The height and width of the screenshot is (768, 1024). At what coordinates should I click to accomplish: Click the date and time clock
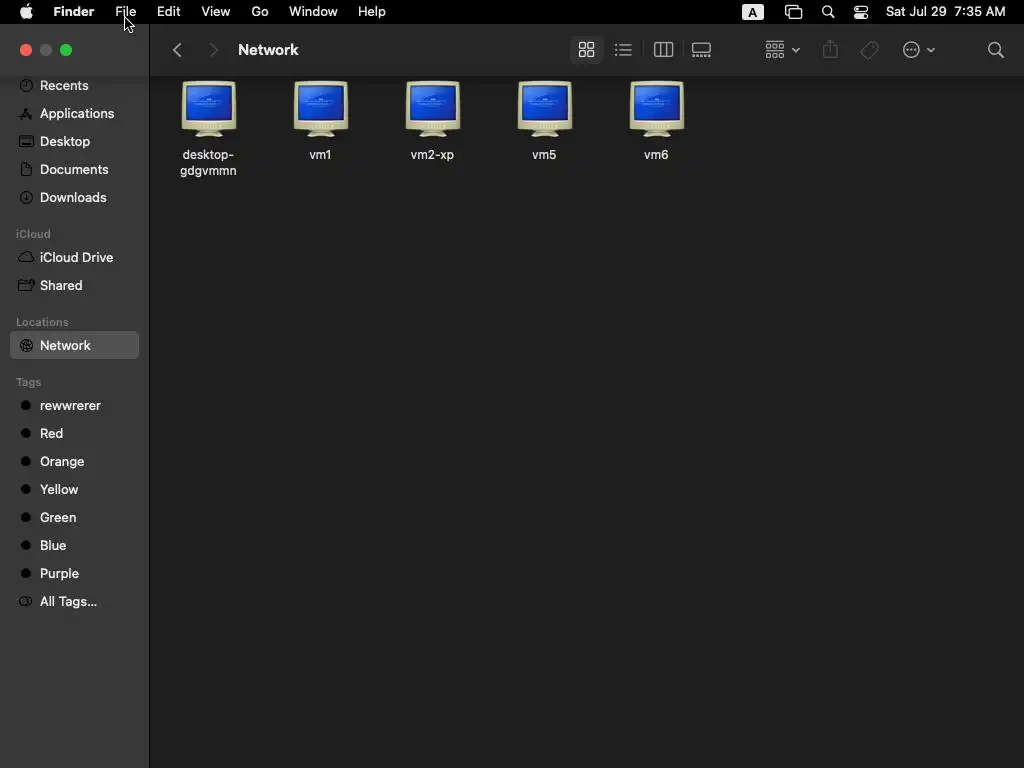pyautogui.click(x=945, y=12)
